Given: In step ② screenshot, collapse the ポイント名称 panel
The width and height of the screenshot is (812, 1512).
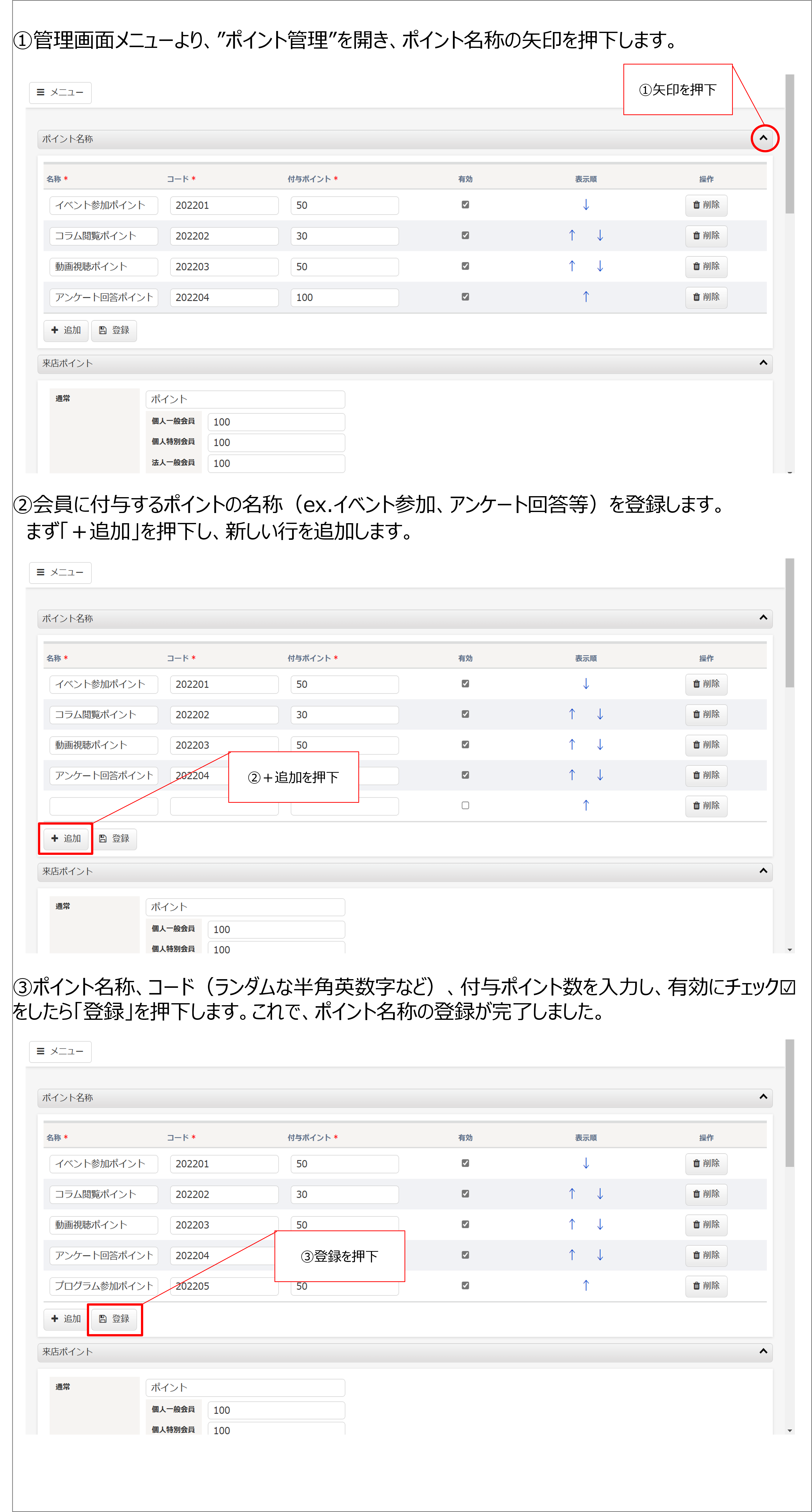Looking at the screenshot, I should [x=763, y=617].
